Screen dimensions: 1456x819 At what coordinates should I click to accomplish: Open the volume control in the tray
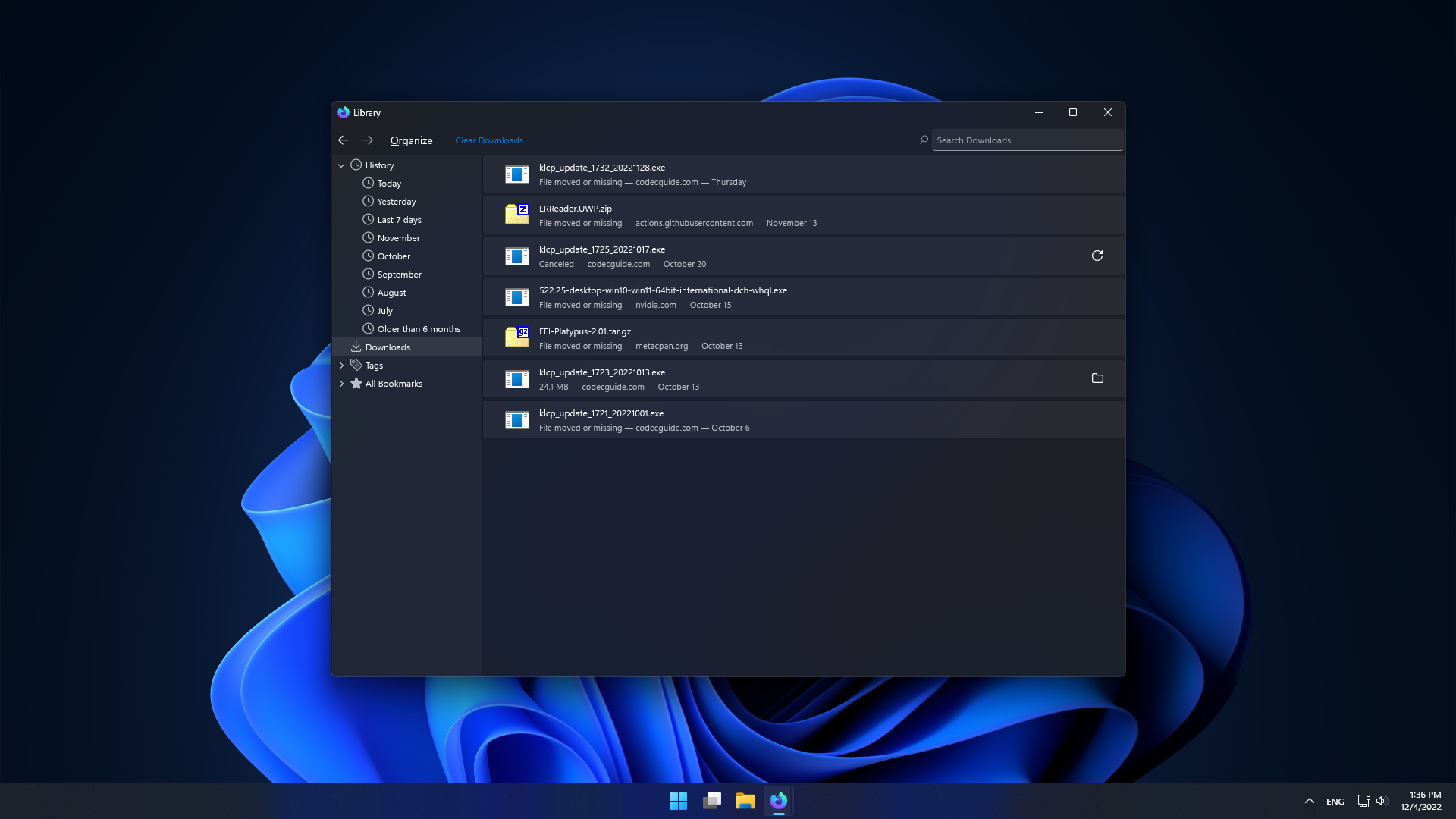[x=1381, y=801]
